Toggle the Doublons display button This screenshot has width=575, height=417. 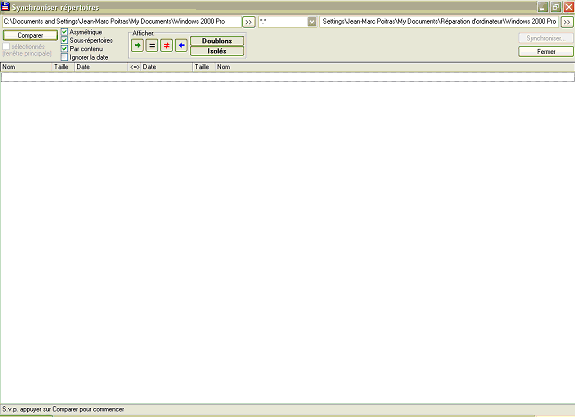tap(217, 41)
